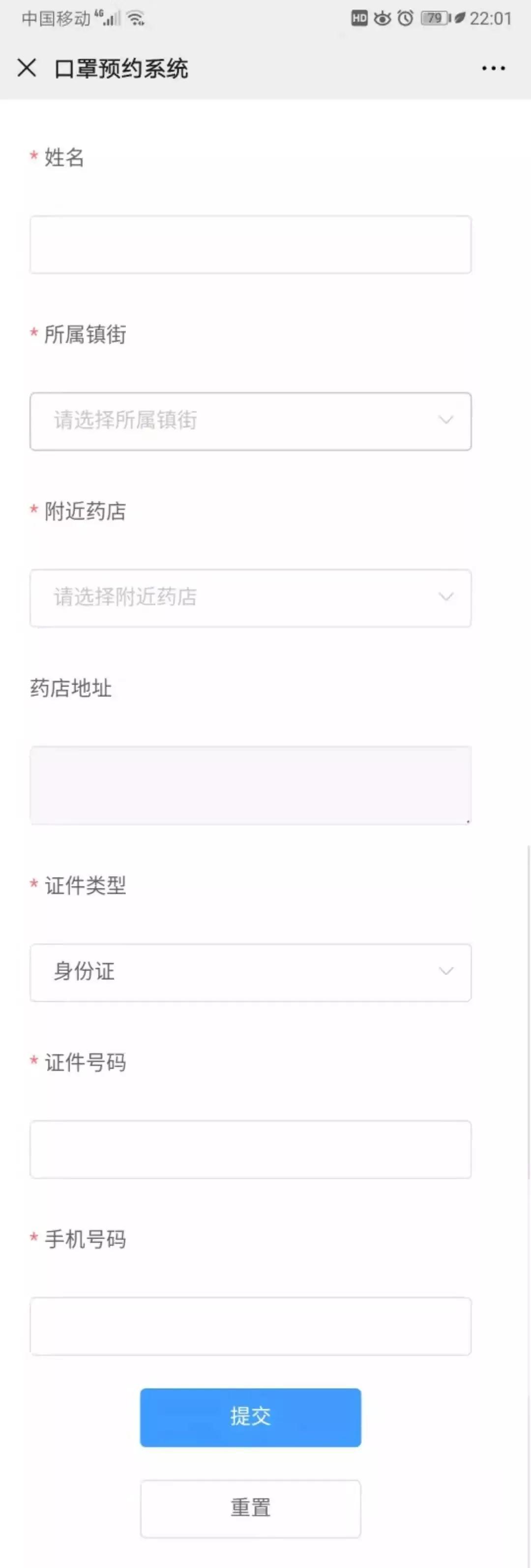The image size is (531, 1568).
Task: Tap the 4G signal strength icon
Action: (x=108, y=18)
